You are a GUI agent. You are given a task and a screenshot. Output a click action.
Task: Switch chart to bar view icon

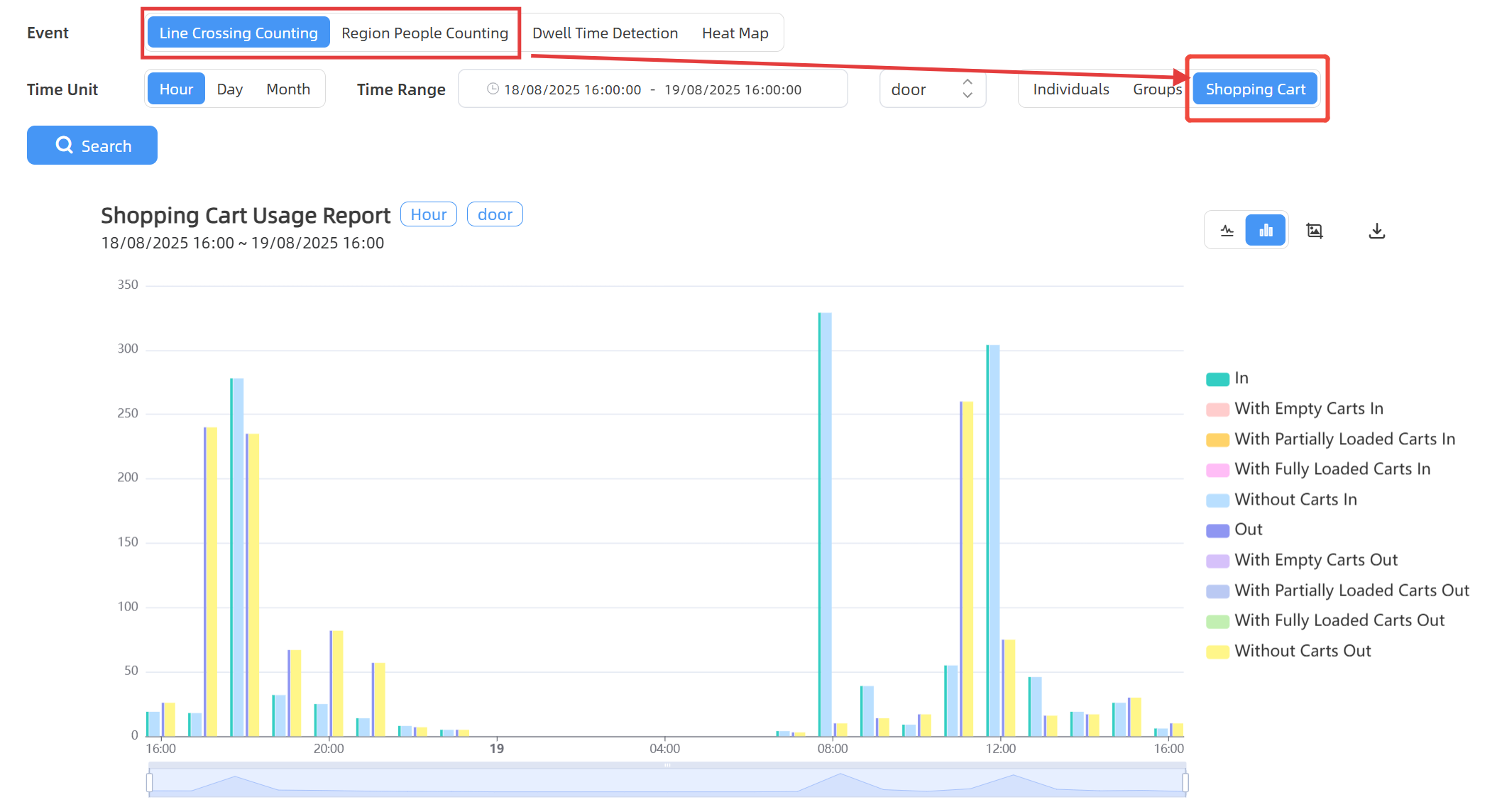pyautogui.click(x=1266, y=231)
